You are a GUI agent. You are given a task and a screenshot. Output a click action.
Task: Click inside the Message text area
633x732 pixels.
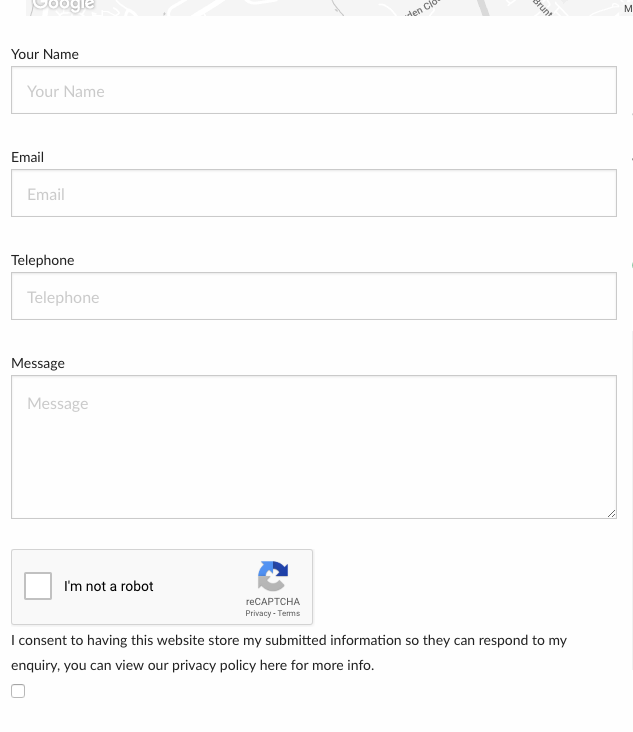tap(314, 447)
